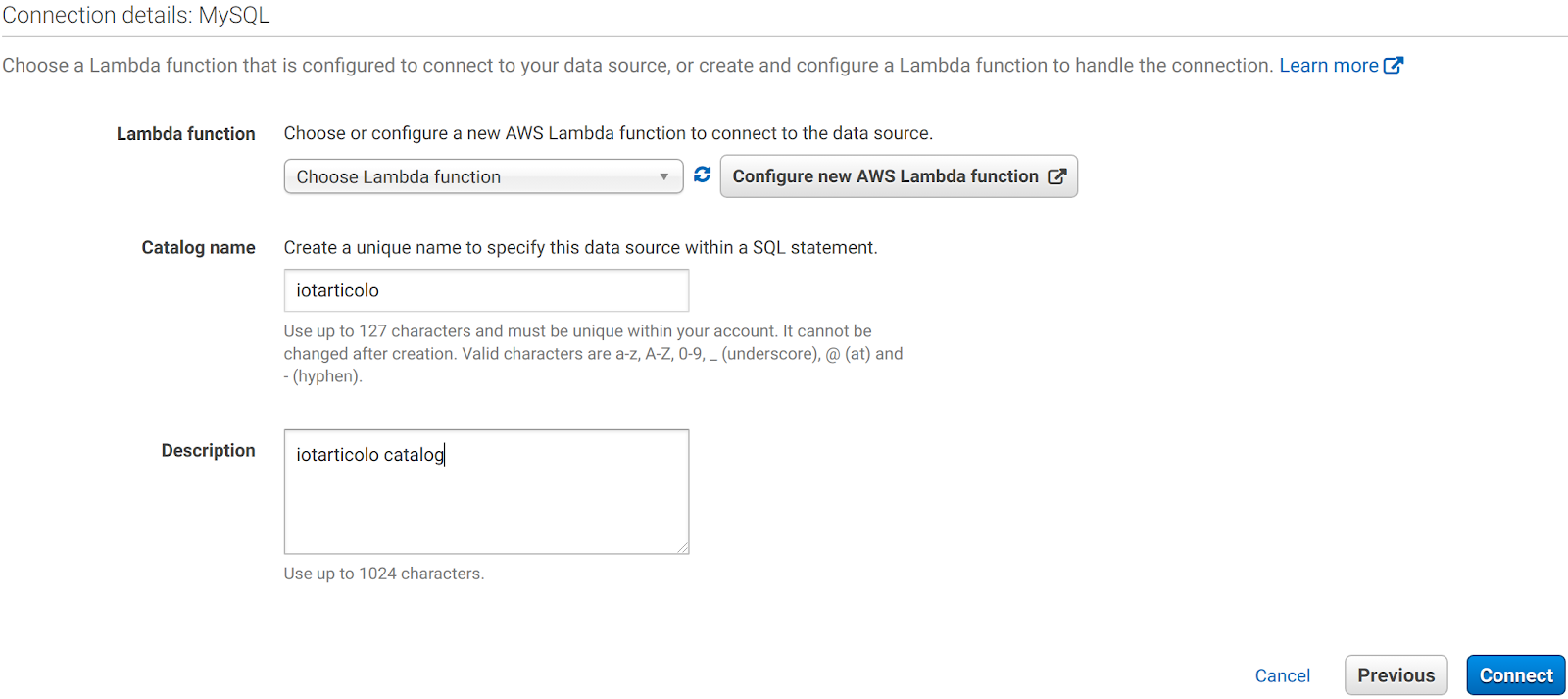Open the Choose Lambda function combo box
1568x699 pixels.
pyautogui.click(x=483, y=176)
